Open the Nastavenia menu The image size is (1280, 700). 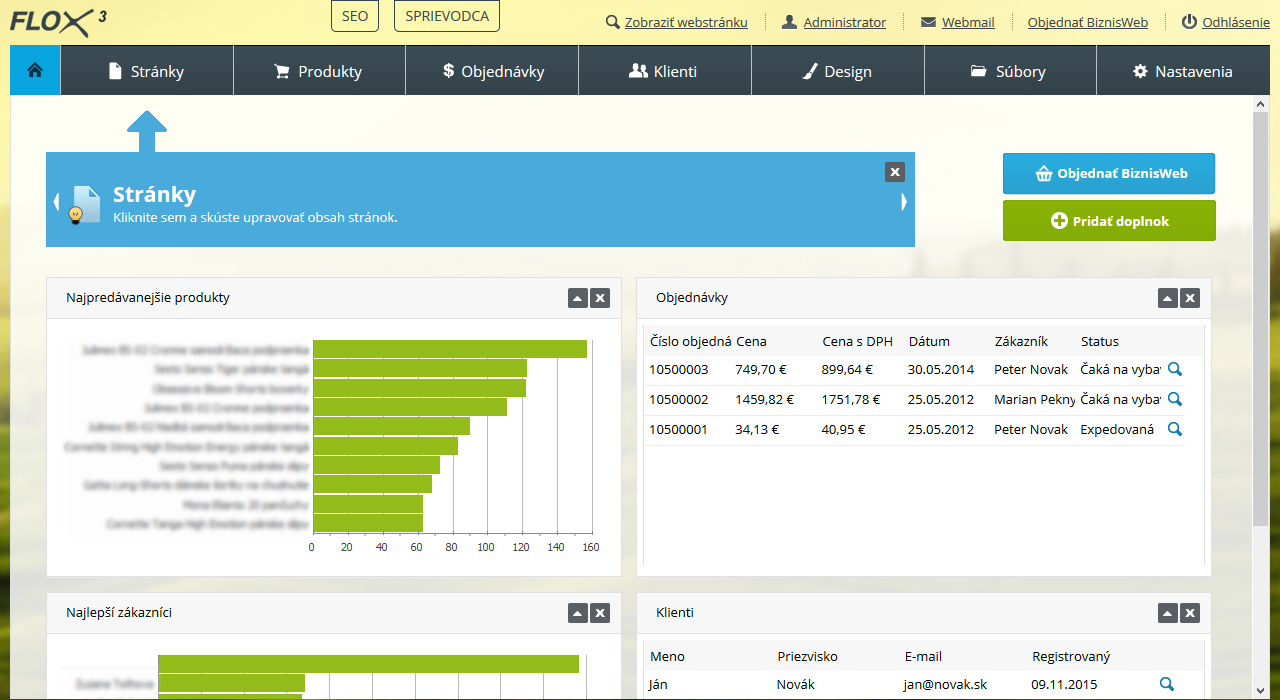pyautogui.click(x=1183, y=71)
